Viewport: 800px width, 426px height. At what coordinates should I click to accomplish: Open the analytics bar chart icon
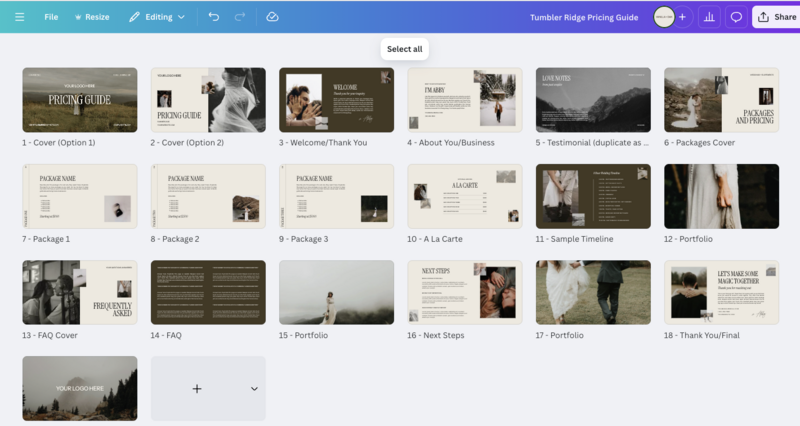(x=709, y=17)
